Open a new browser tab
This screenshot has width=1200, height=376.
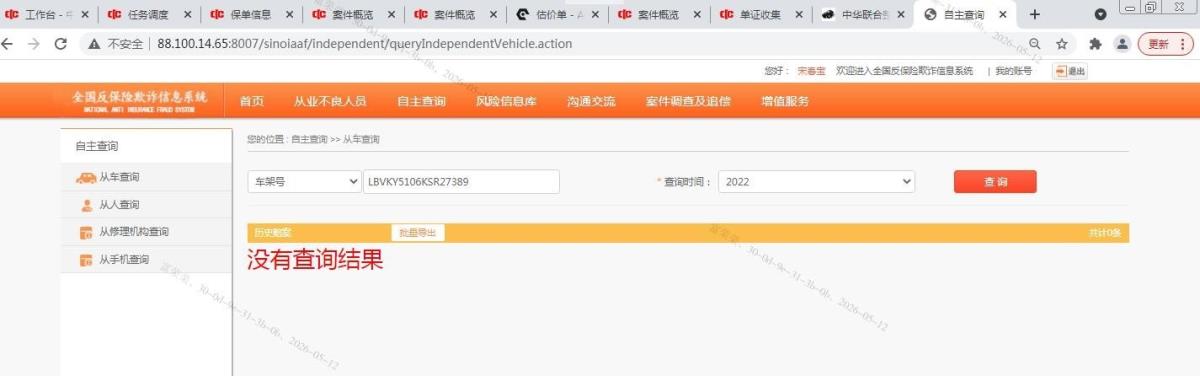1035,14
